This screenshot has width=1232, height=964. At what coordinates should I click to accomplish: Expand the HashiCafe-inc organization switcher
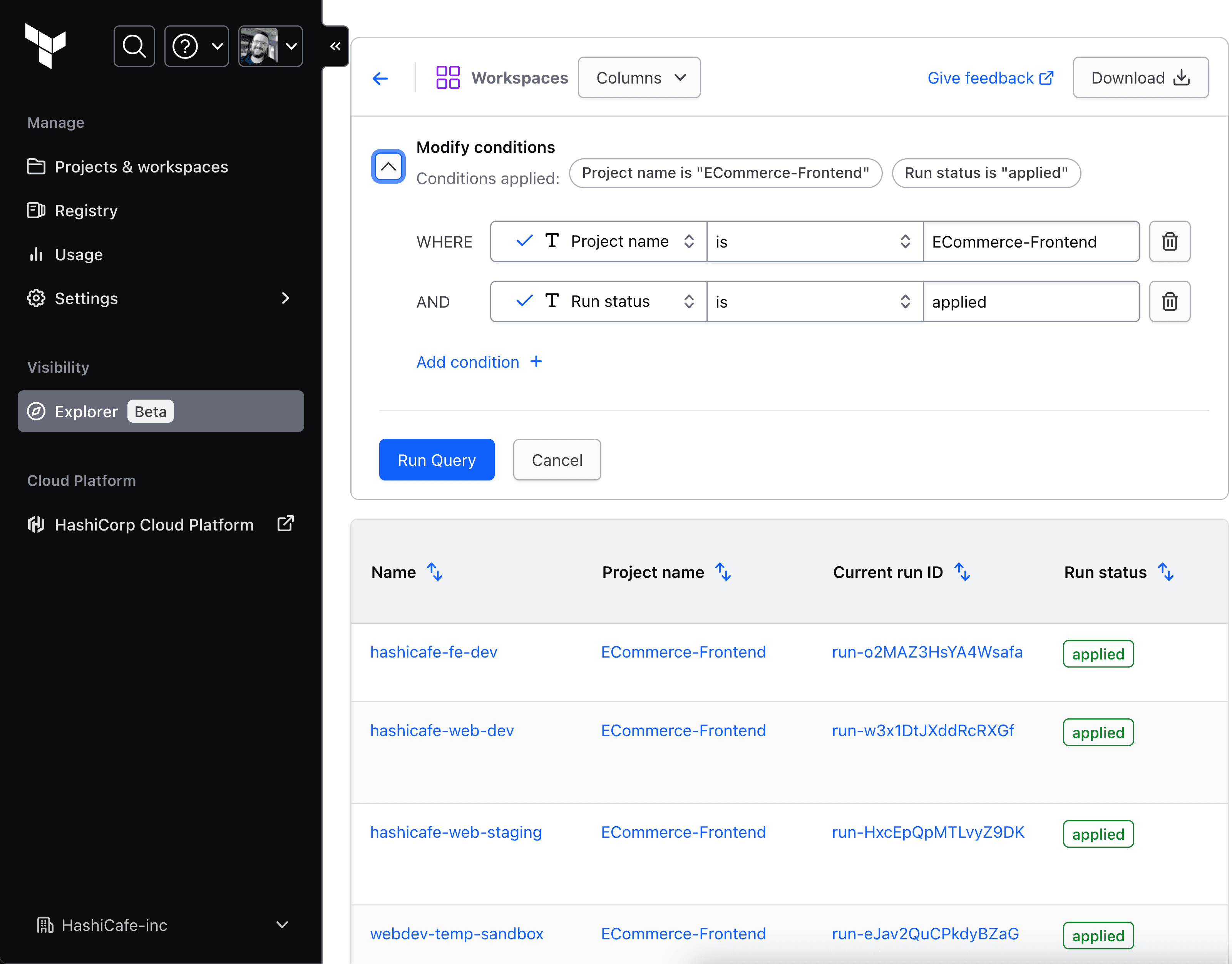[281, 924]
